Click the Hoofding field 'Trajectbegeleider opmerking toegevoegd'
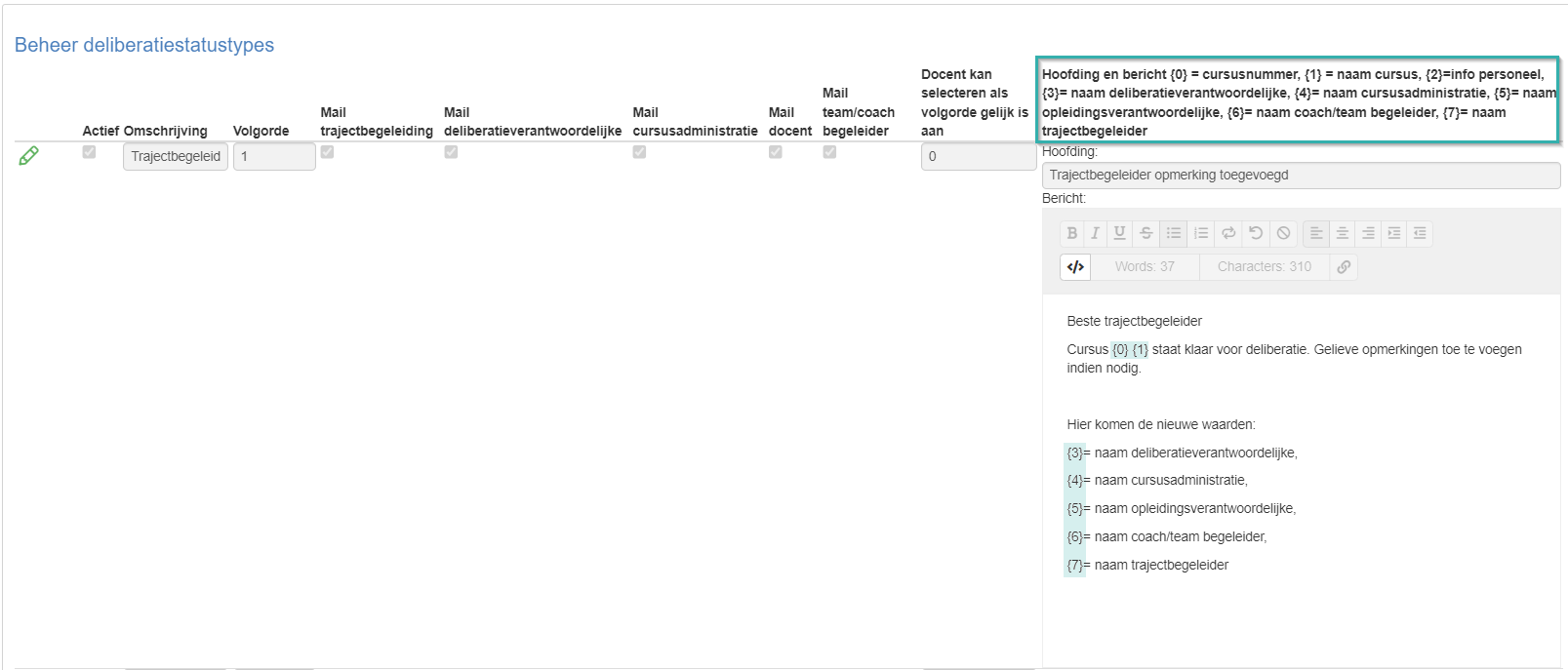Screen dimensions: 1568x670 1301,176
